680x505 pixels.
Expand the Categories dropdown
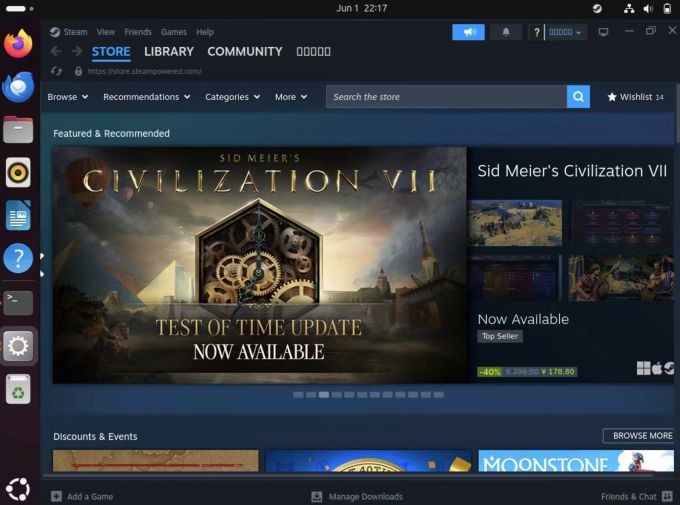pyautogui.click(x=232, y=97)
